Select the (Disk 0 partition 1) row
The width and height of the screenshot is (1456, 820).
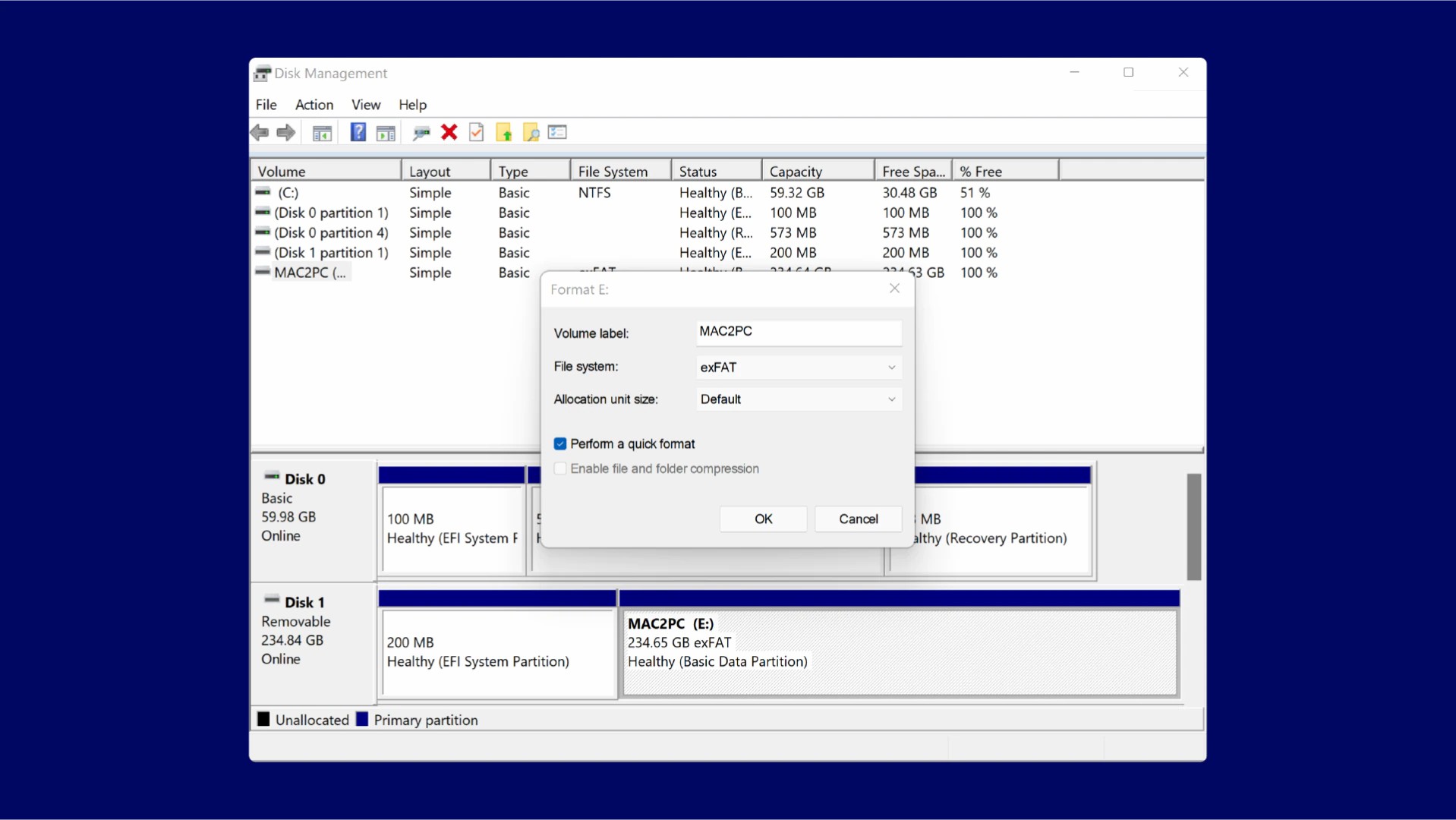pos(727,213)
